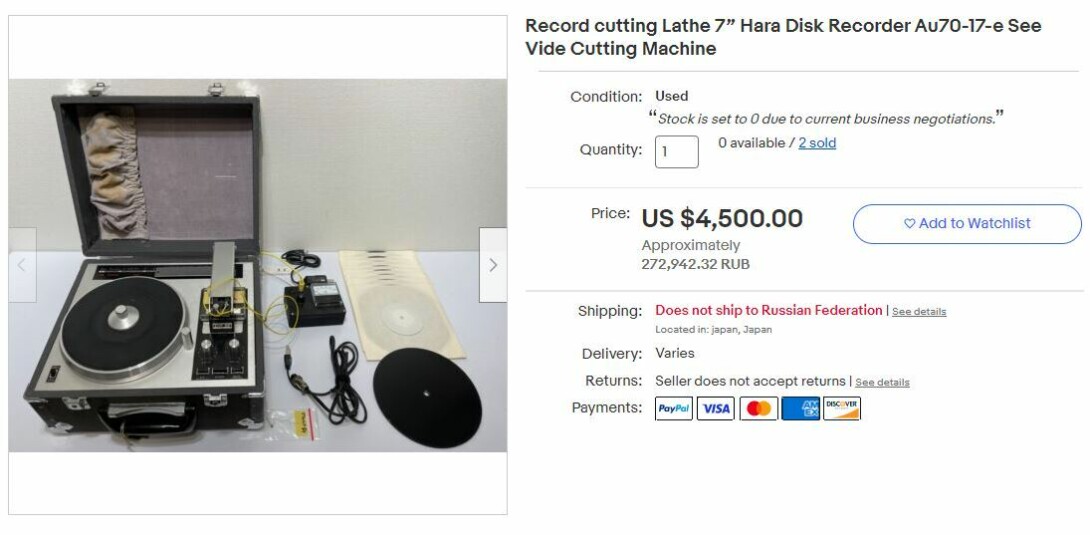This screenshot has width=1090, height=535.
Task: Click the next image arrow on gallery
Action: pyautogui.click(x=493, y=265)
